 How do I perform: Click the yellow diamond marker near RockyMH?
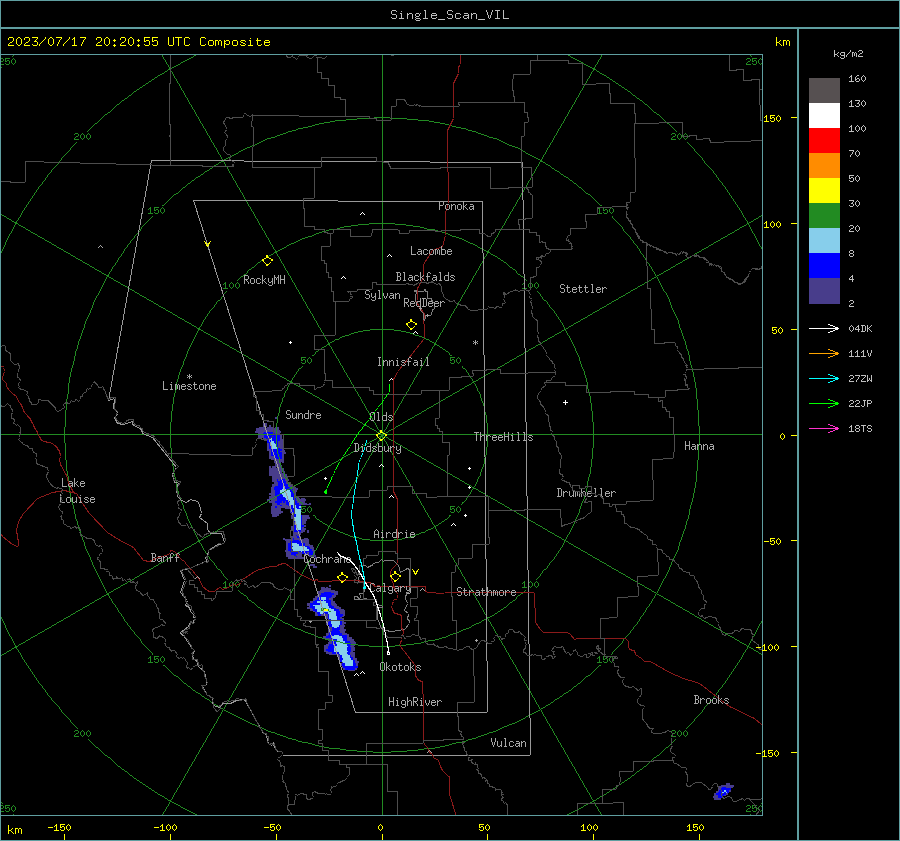[267, 261]
